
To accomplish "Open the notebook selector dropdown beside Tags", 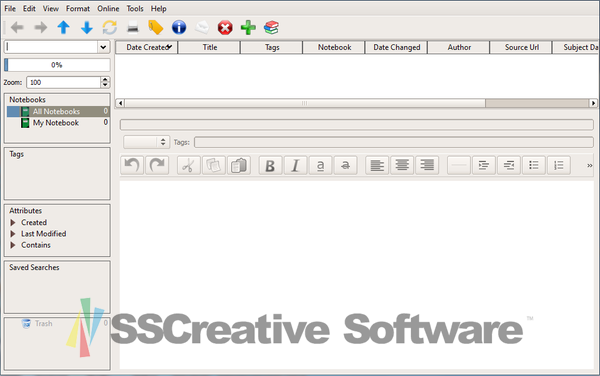I will click(x=146, y=142).
